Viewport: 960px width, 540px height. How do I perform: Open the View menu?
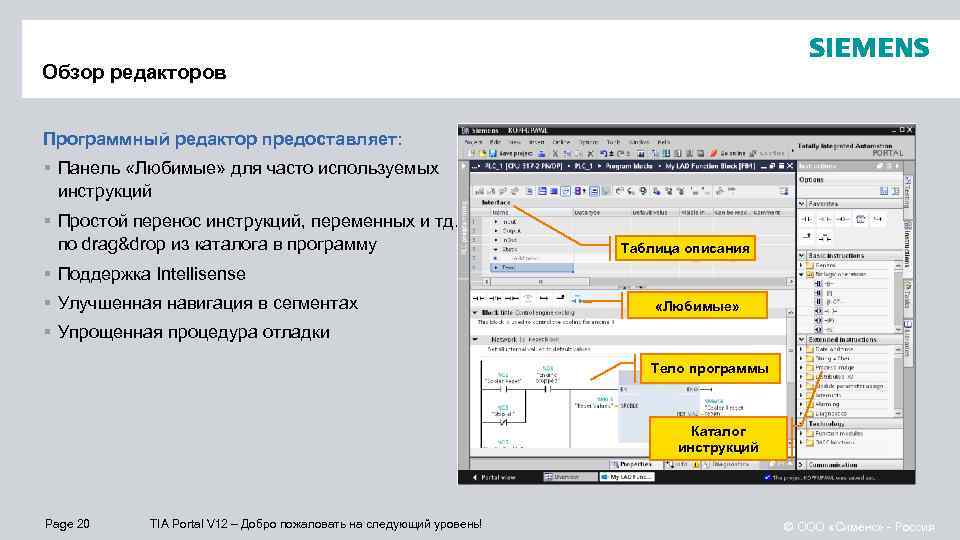tap(516, 142)
